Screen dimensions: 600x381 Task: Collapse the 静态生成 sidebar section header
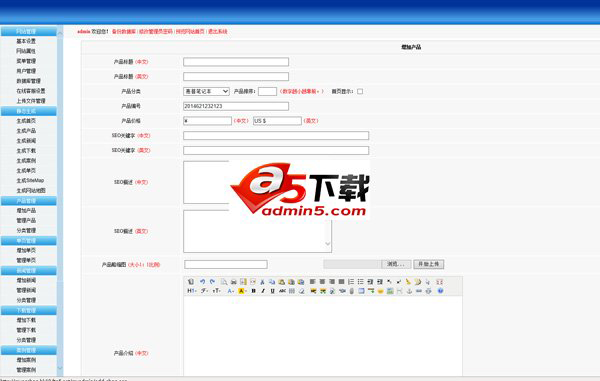click(x=29, y=111)
